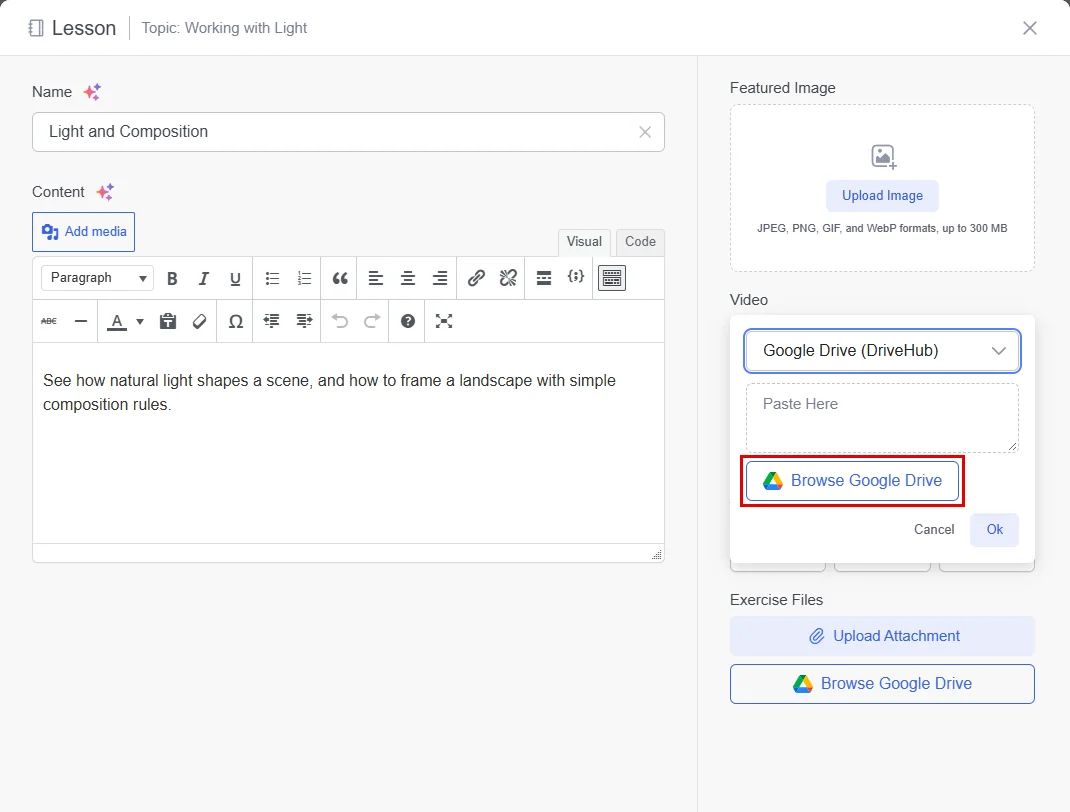Edit the Light and Composition name field
This screenshot has width=1070, height=812.
(x=348, y=132)
